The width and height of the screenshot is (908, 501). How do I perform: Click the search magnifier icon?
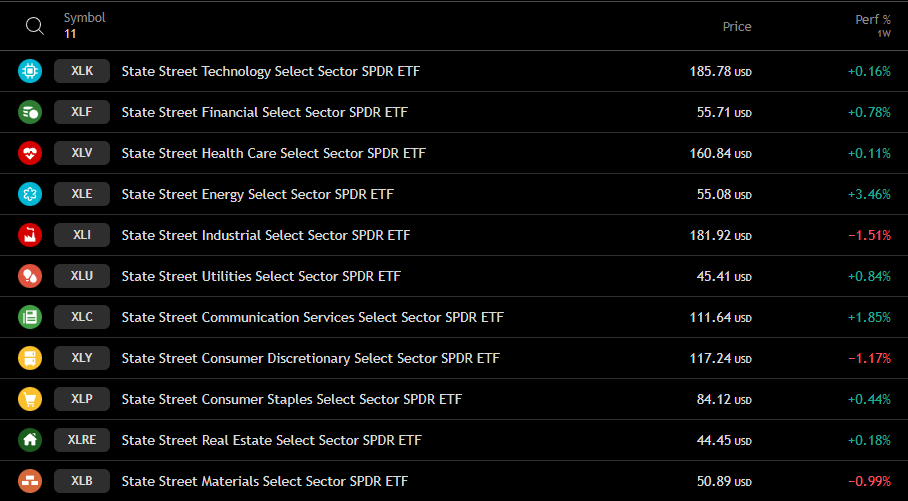[35, 26]
